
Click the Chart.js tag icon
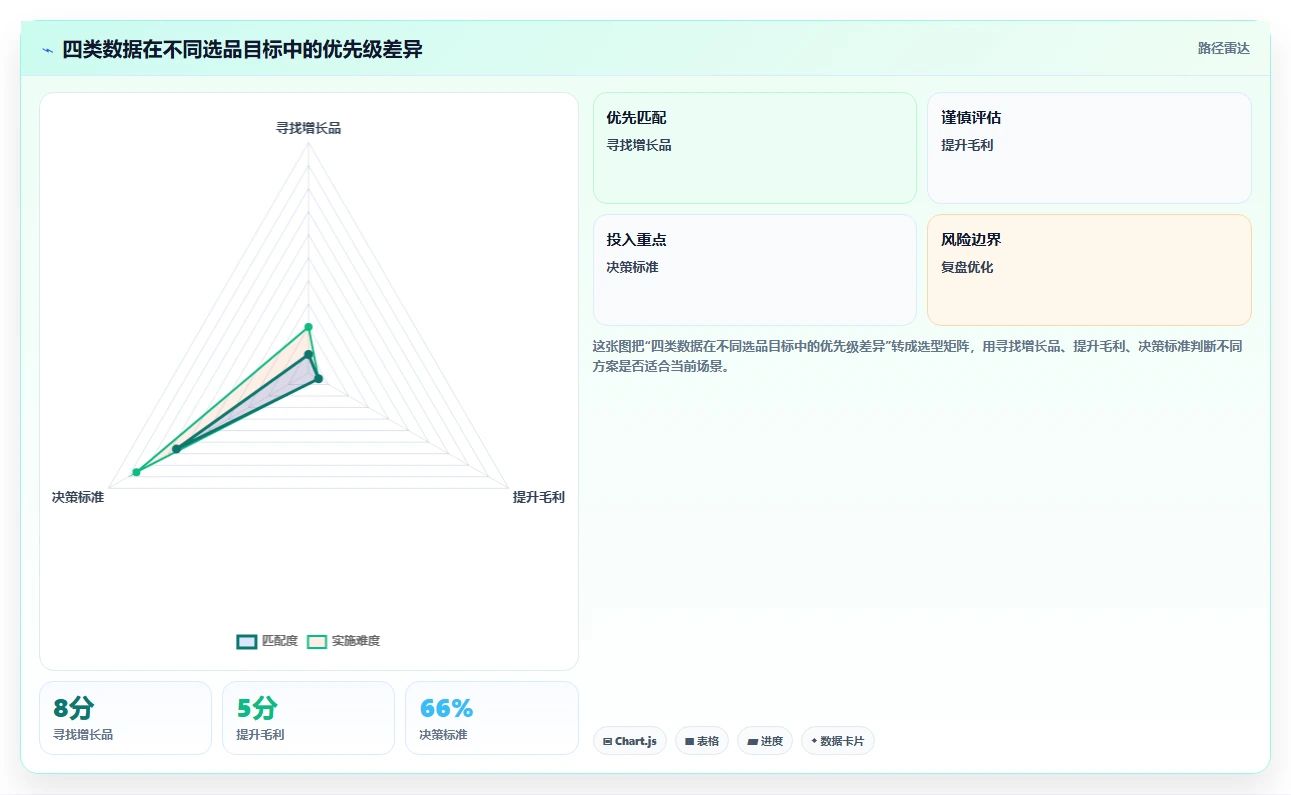click(x=607, y=742)
